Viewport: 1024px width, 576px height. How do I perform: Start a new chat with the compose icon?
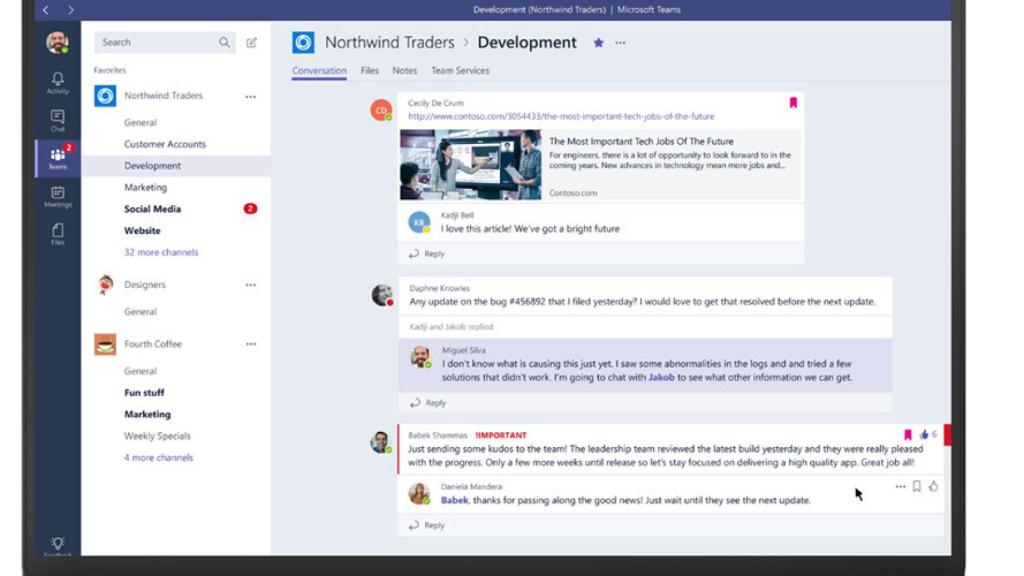pos(252,42)
